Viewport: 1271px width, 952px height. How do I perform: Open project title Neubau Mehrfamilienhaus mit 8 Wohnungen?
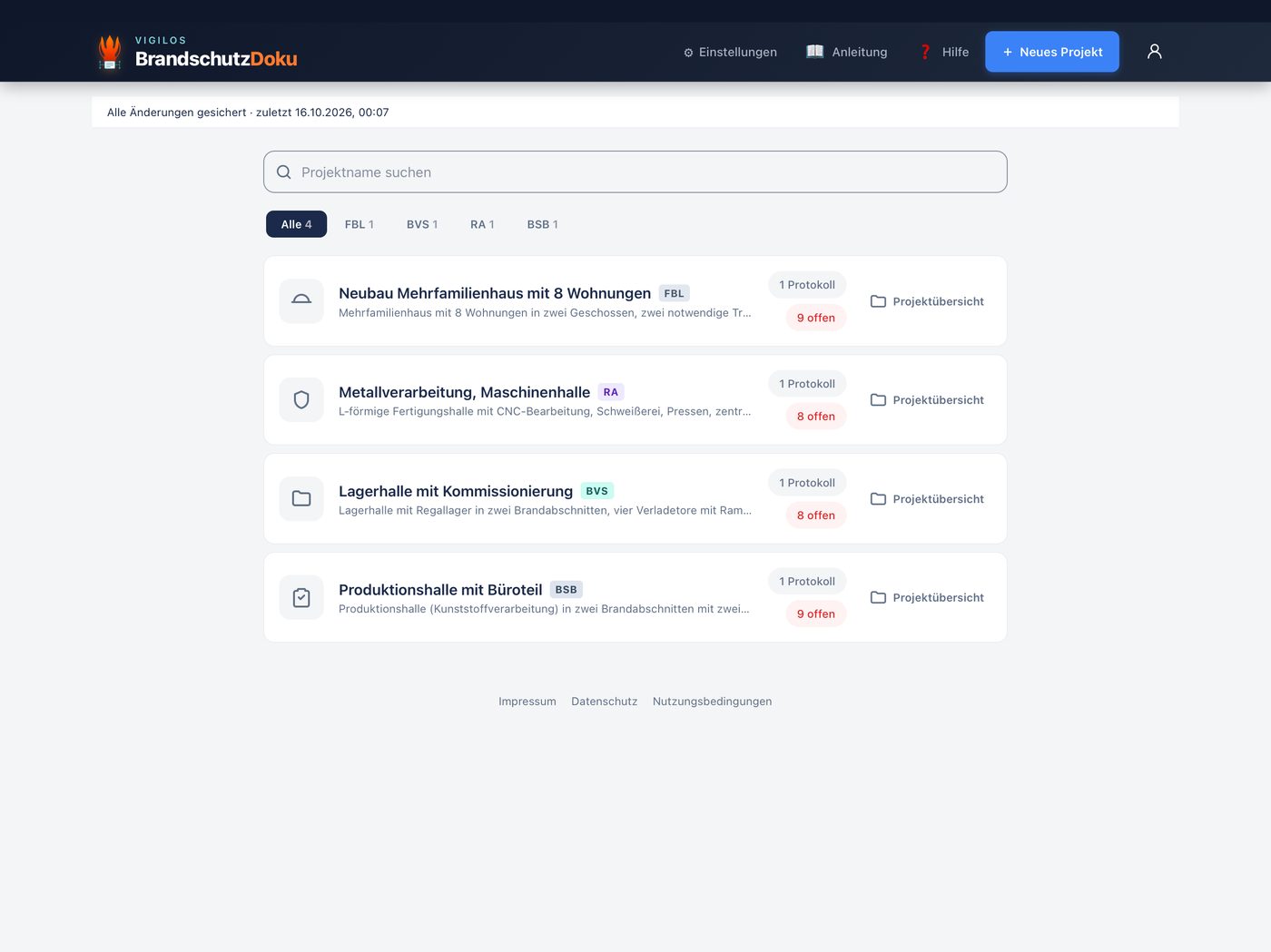point(495,293)
